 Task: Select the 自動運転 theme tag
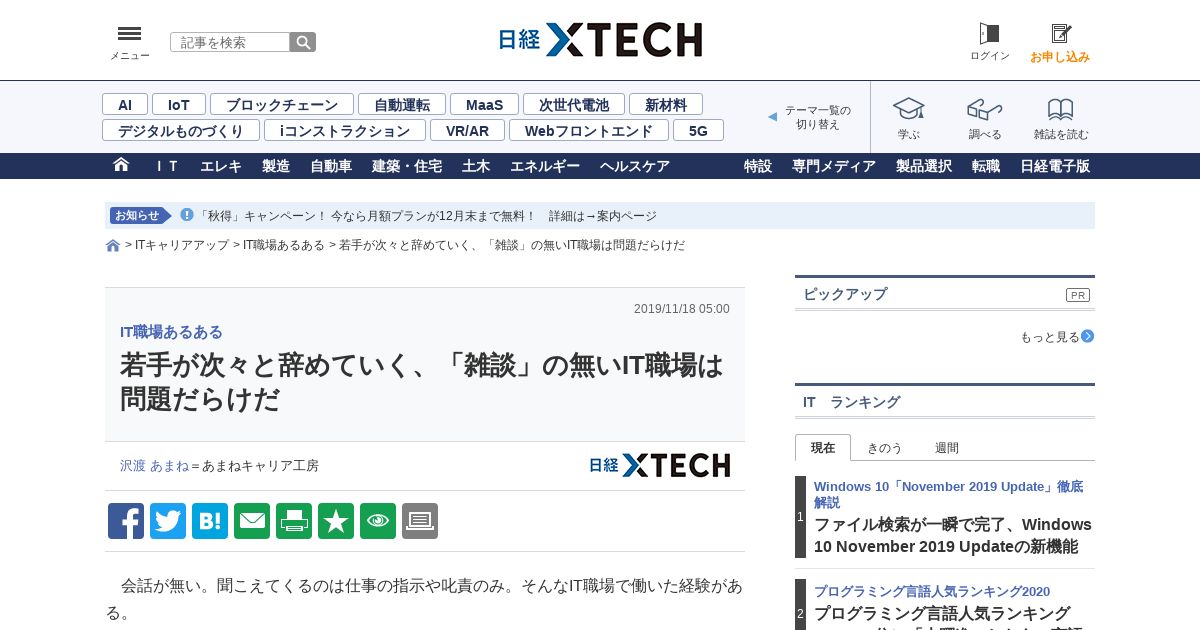[x=402, y=104]
